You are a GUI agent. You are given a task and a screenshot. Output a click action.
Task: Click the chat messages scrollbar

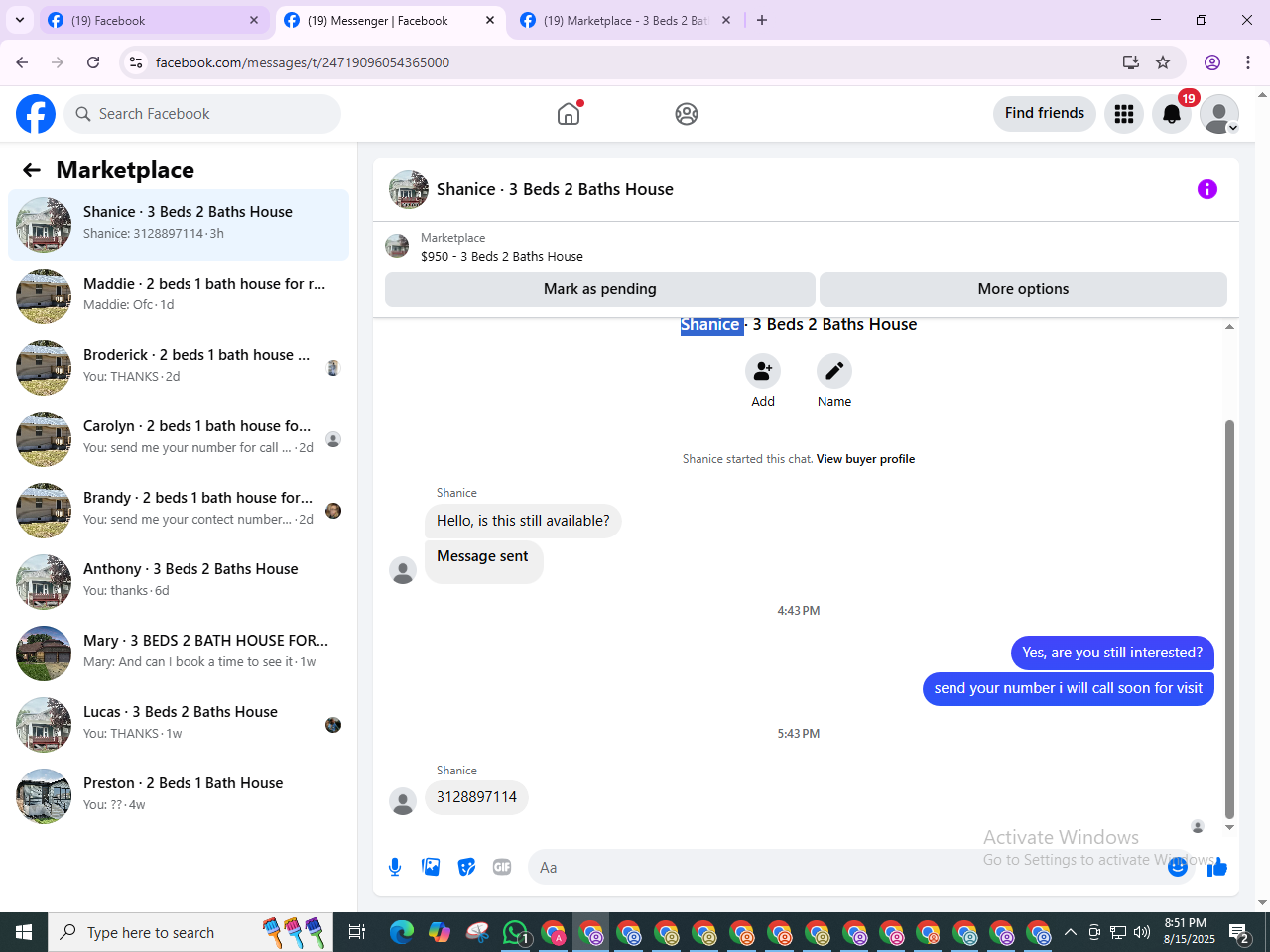click(x=1229, y=620)
